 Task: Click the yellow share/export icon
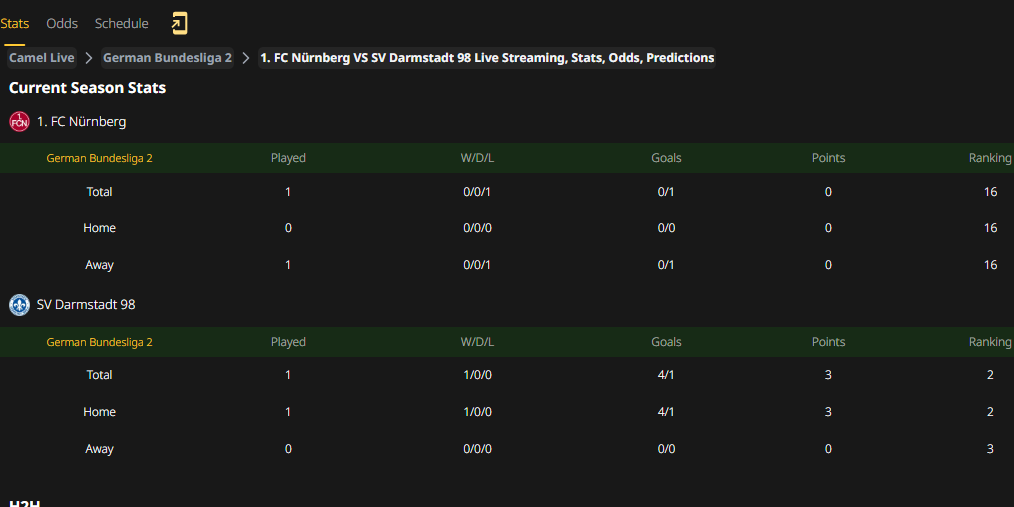179,24
